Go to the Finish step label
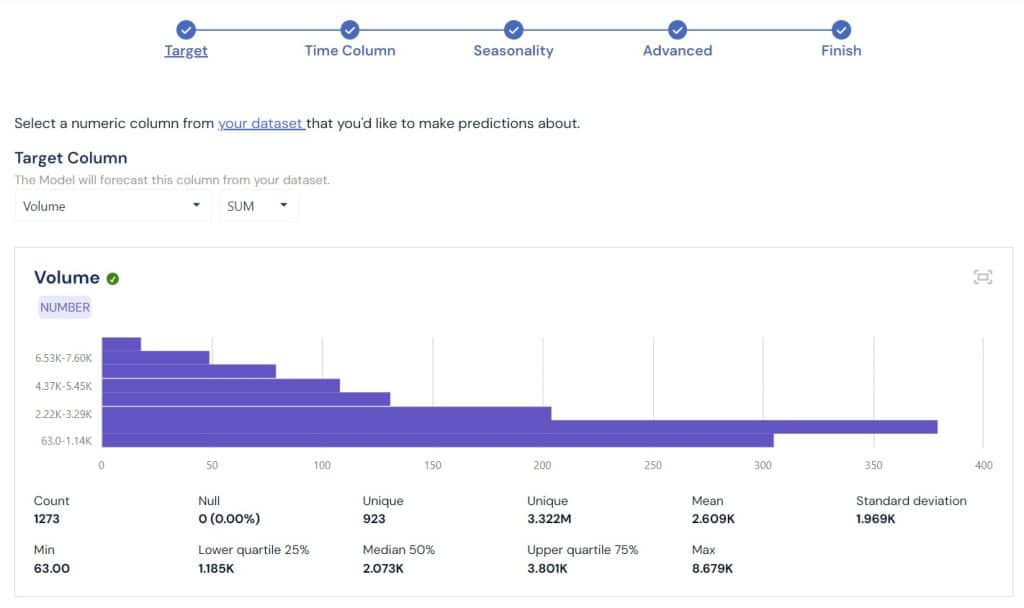1024x608 pixels. click(841, 49)
